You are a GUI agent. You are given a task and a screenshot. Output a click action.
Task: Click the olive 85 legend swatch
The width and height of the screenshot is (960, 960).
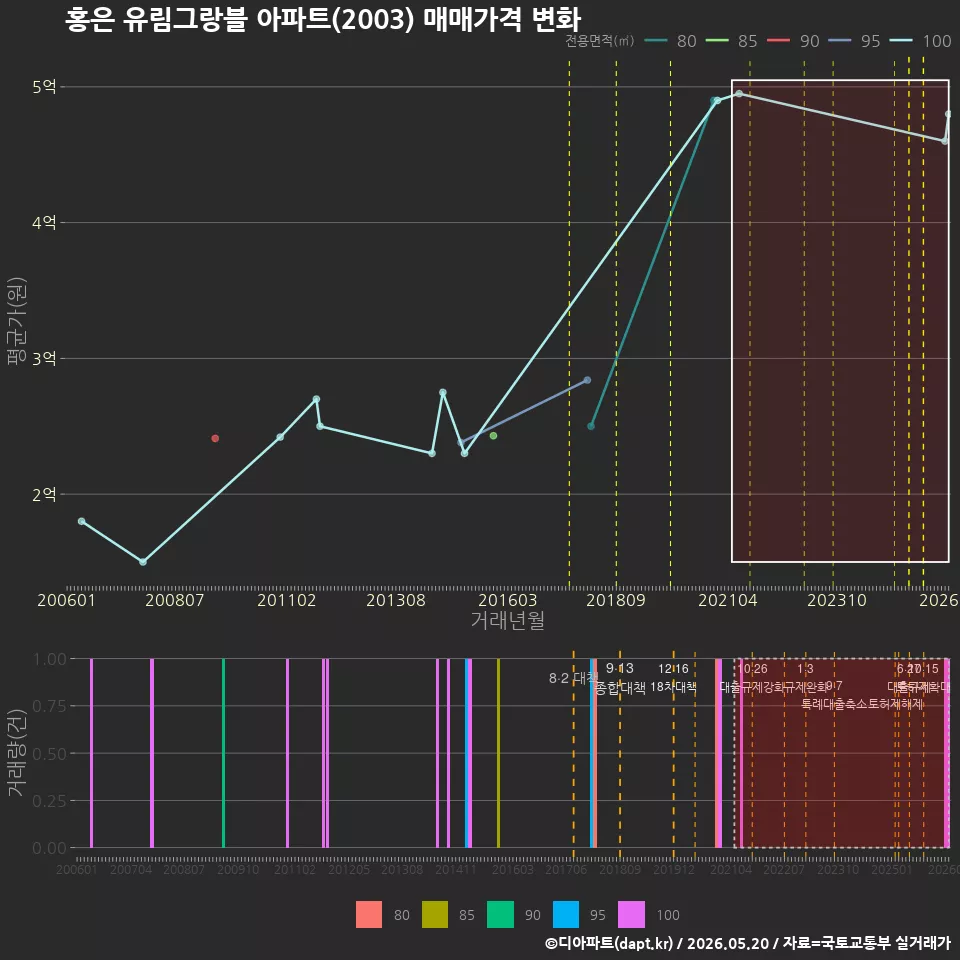pyautogui.click(x=435, y=914)
